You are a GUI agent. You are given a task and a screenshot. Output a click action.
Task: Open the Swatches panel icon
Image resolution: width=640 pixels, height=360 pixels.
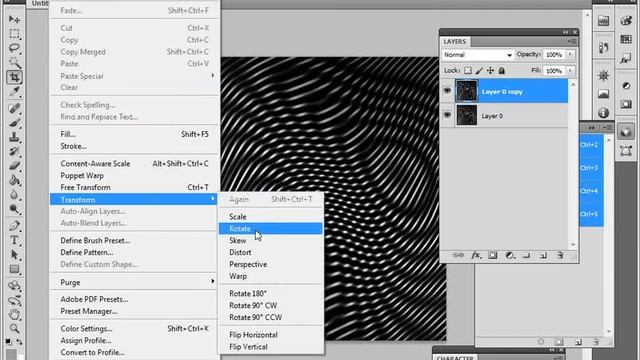[x=626, y=39]
